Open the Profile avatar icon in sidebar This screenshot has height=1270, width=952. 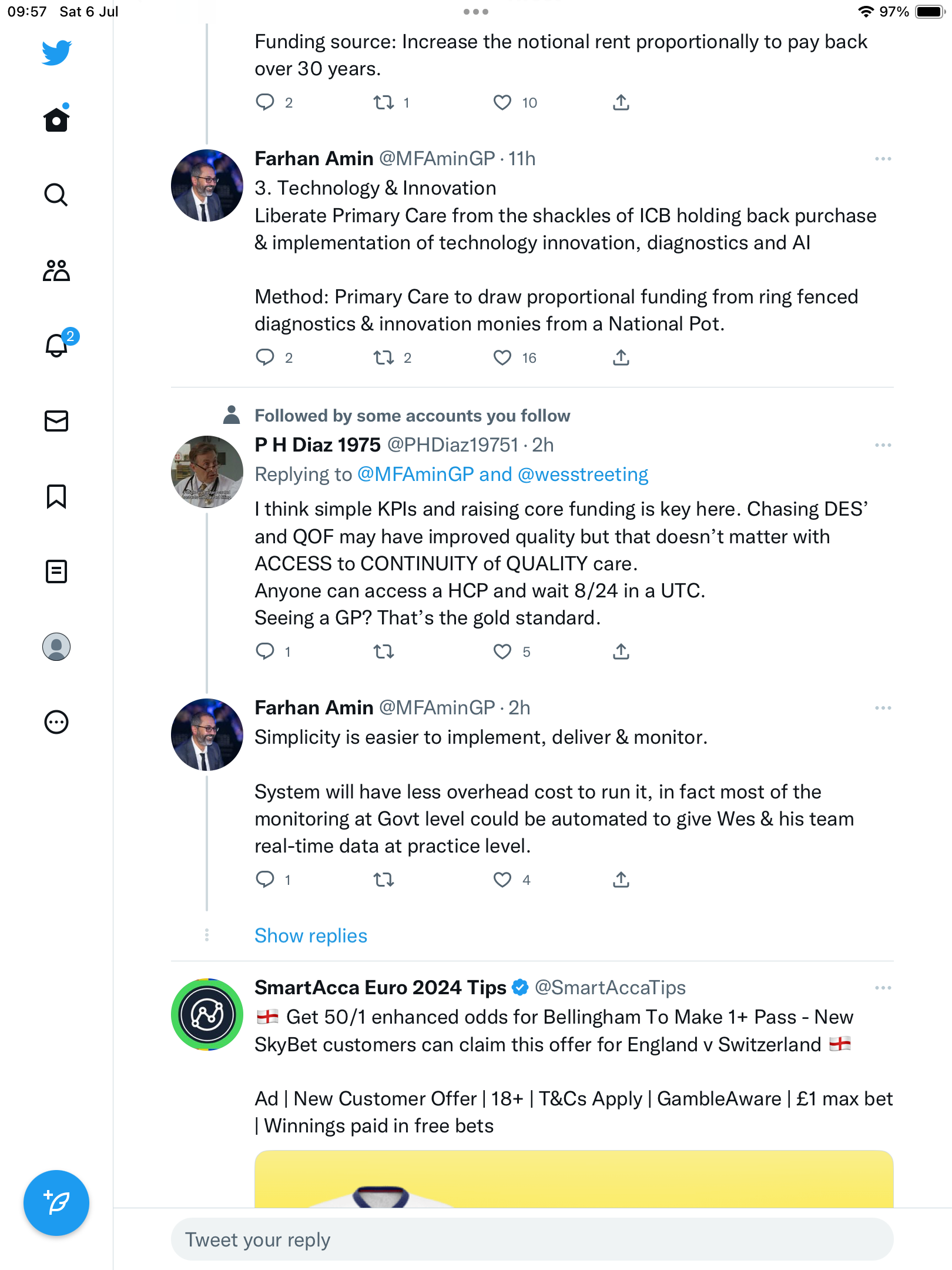click(x=56, y=647)
